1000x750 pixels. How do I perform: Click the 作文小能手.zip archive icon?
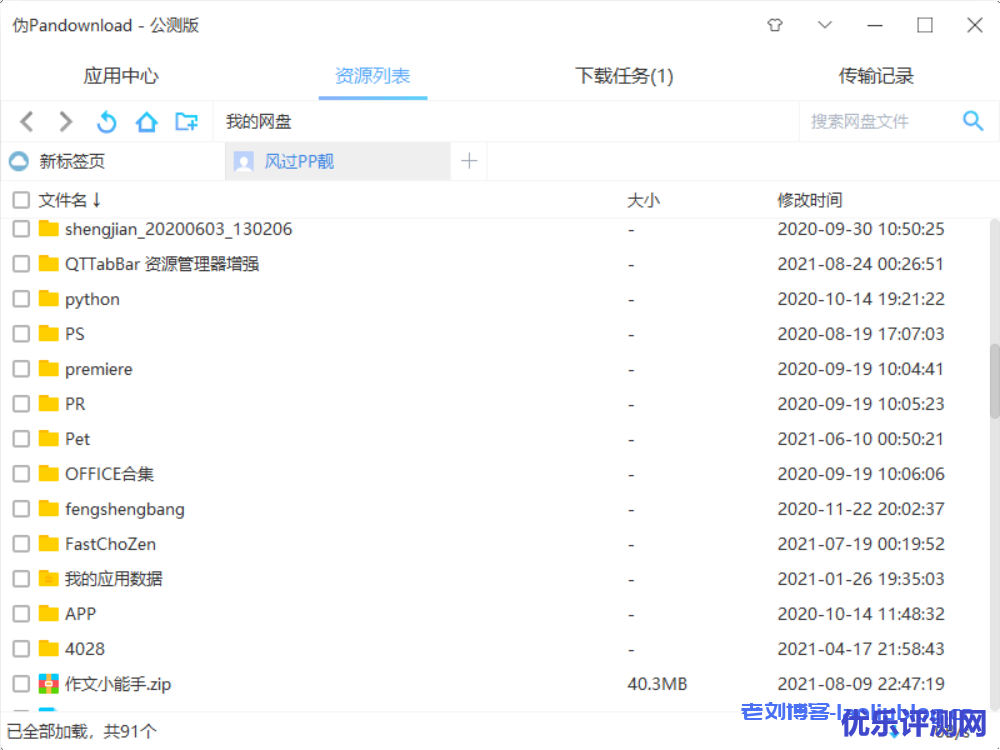[x=48, y=684]
